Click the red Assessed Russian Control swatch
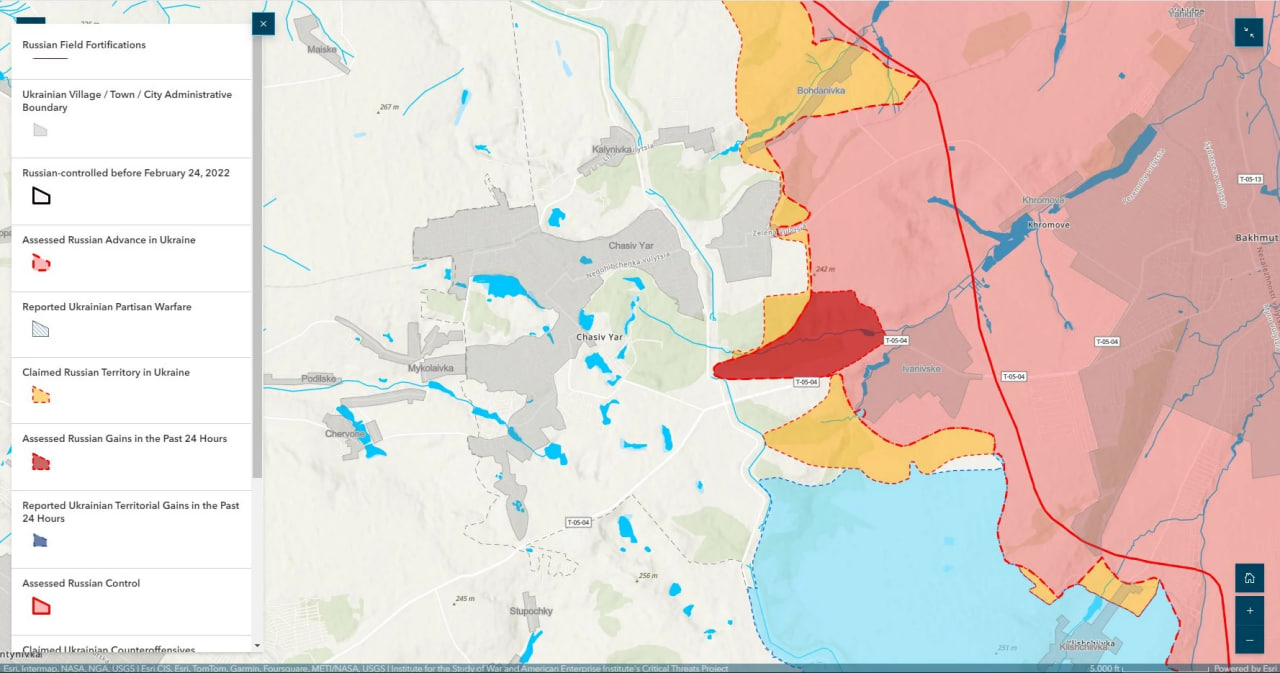The height and width of the screenshot is (673, 1280). point(41,606)
